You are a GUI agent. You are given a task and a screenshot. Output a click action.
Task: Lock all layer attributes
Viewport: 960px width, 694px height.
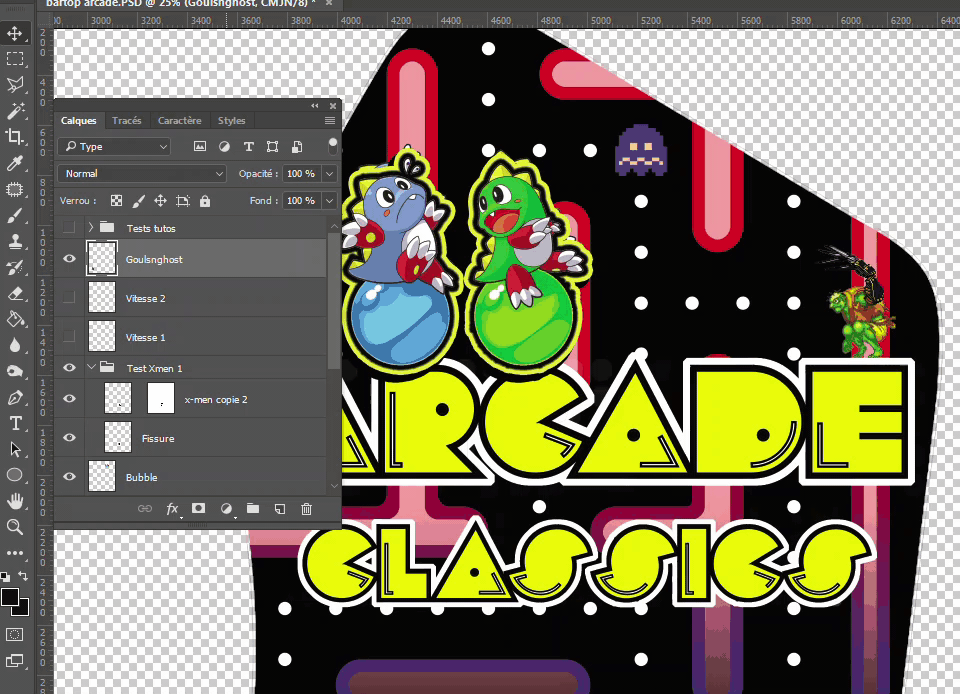205,201
